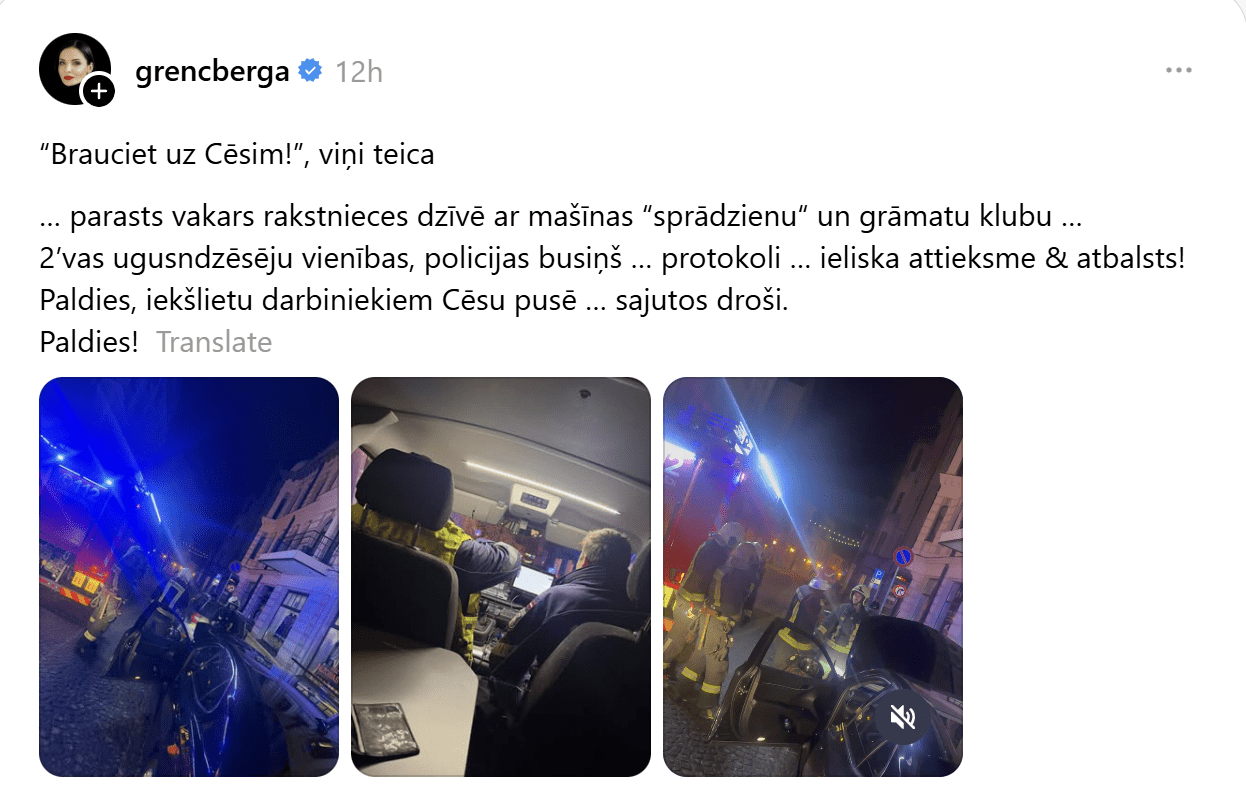Unmute the video with speaker icon

pyautogui.click(x=904, y=716)
